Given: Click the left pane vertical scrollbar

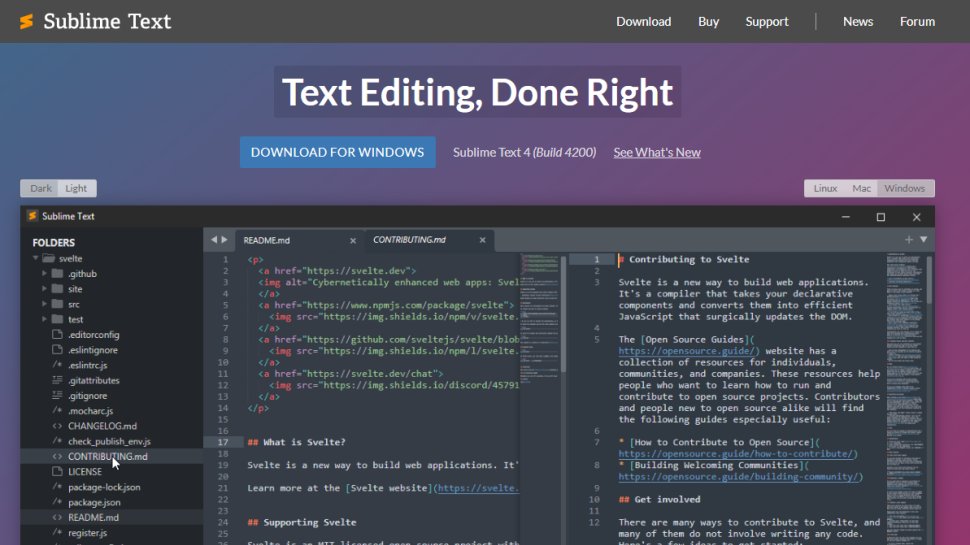Looking at the screenshot, I should [563, 314].
